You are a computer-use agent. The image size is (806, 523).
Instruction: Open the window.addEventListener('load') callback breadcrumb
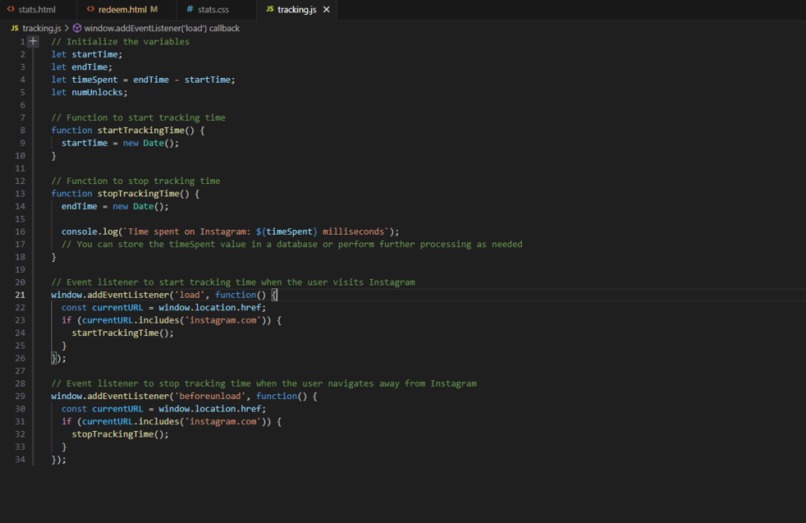[x=161, y=28]
